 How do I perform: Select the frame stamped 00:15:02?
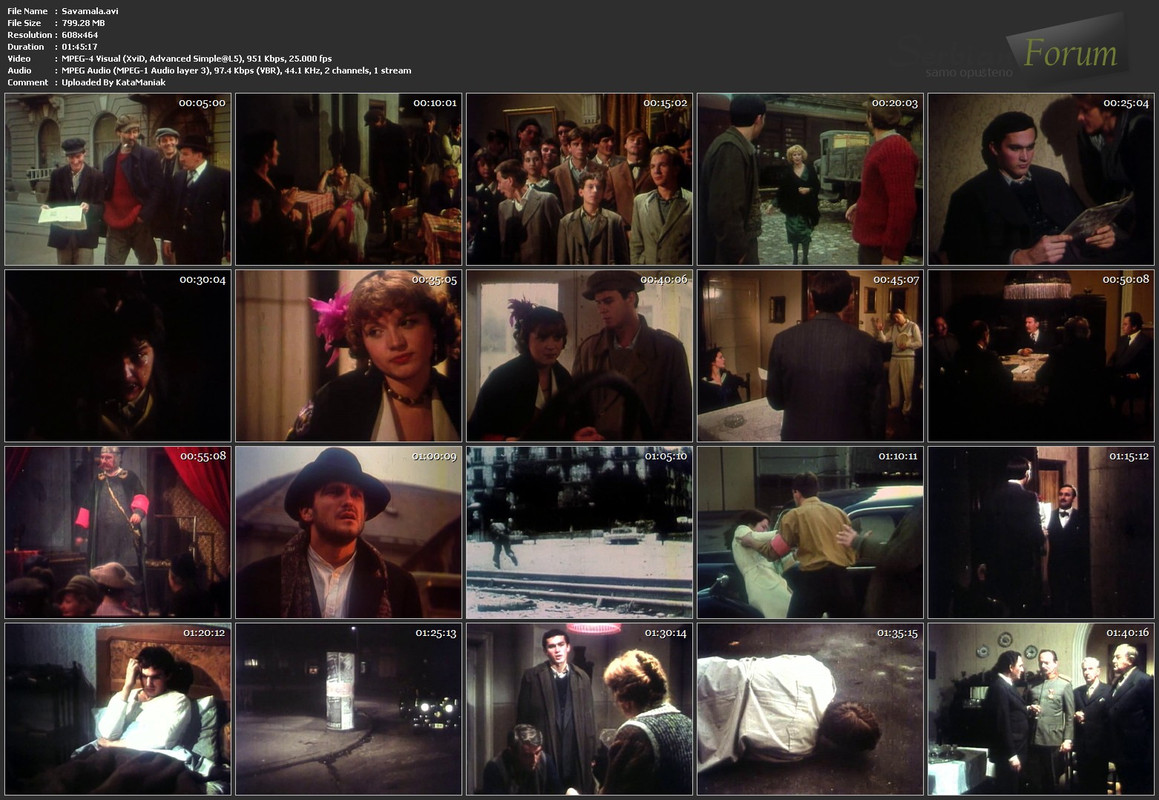point(580,179)
